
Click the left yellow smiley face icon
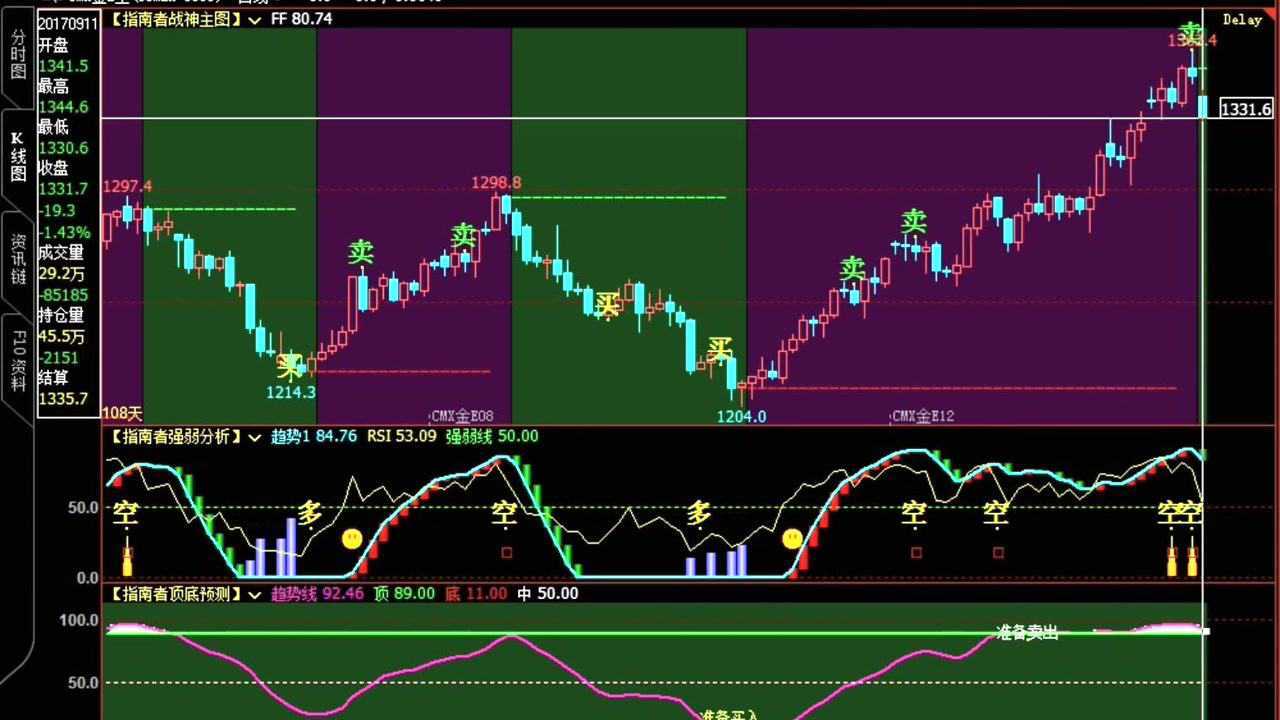point(351,539)
